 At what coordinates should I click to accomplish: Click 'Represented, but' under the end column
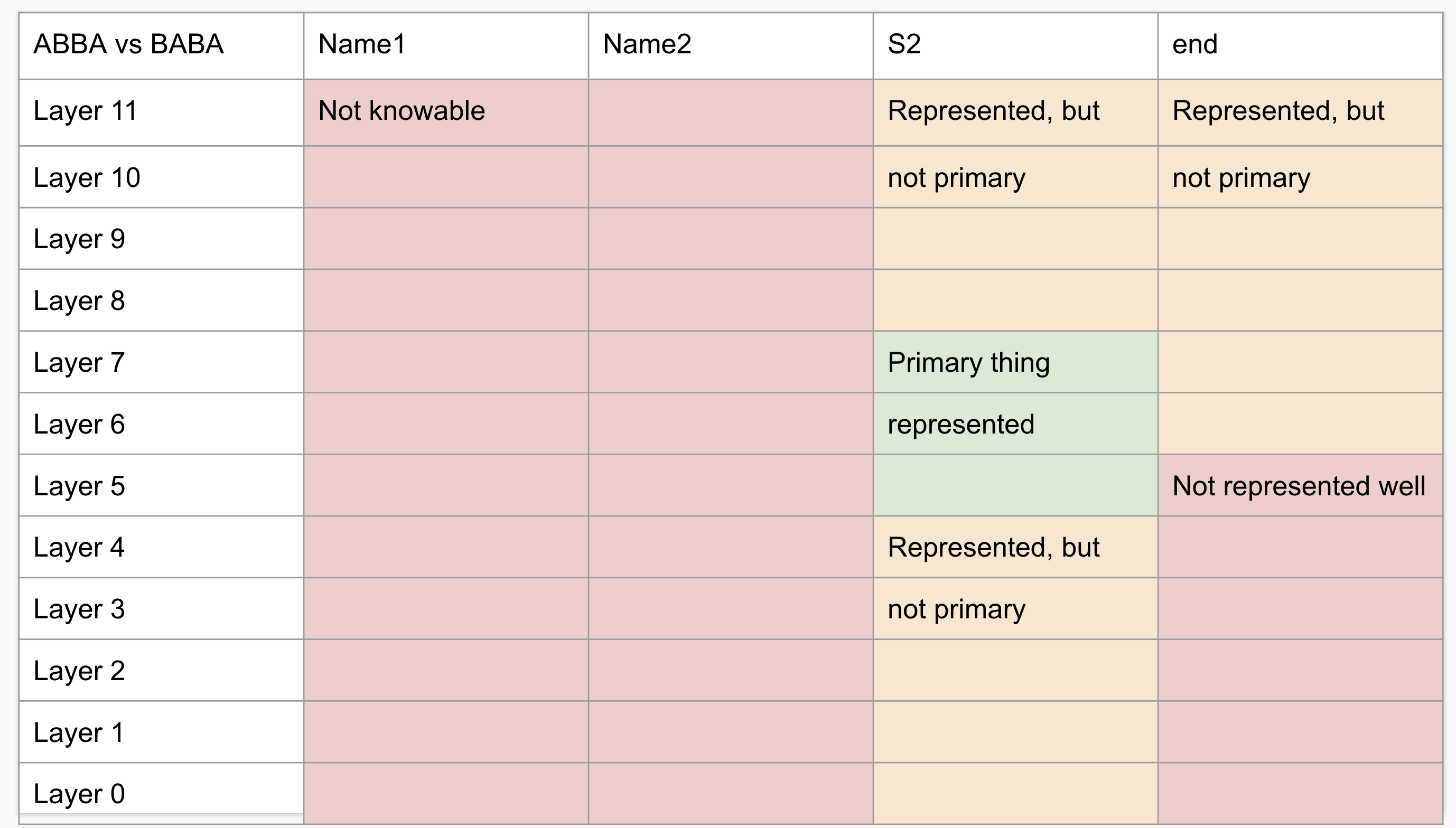1278,111
